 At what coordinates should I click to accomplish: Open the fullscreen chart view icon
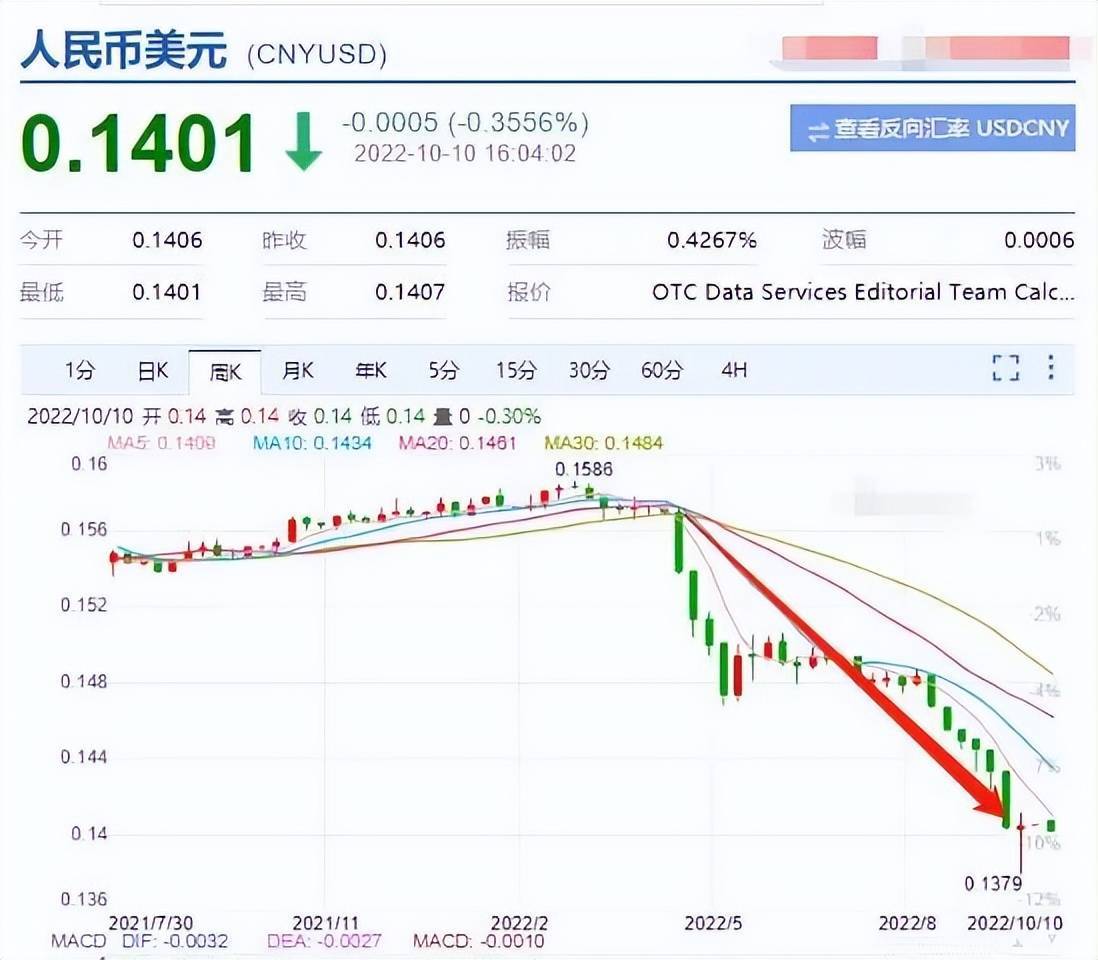click(1005, 370)
